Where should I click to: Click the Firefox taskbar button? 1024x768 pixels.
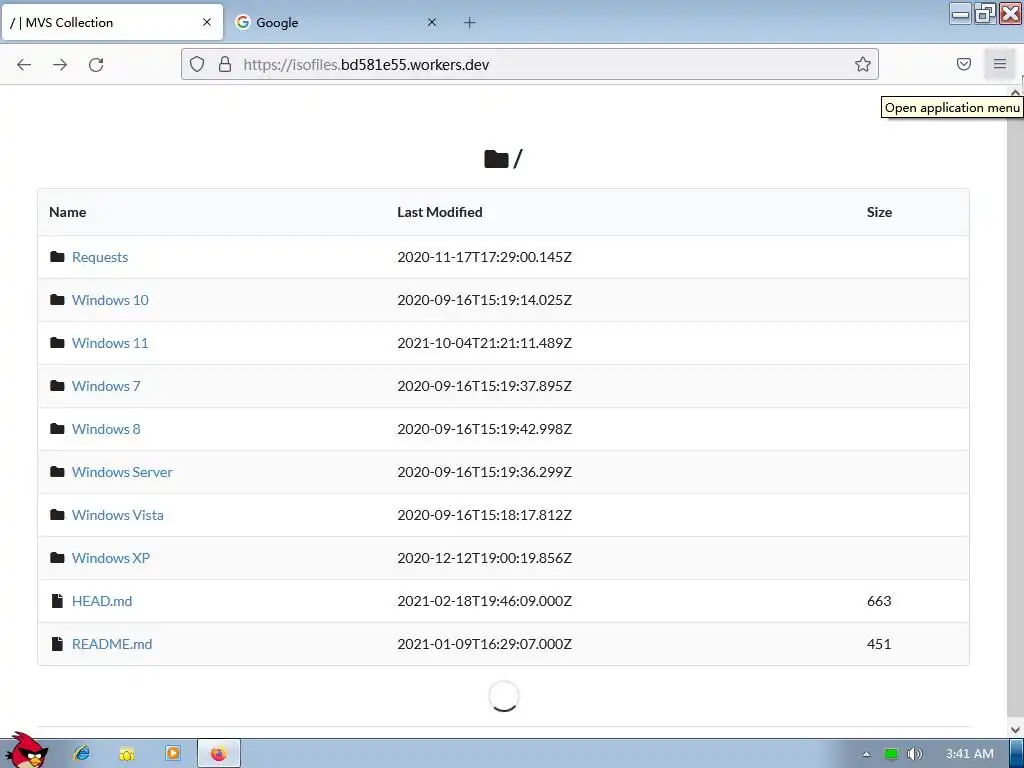[219, 754]
